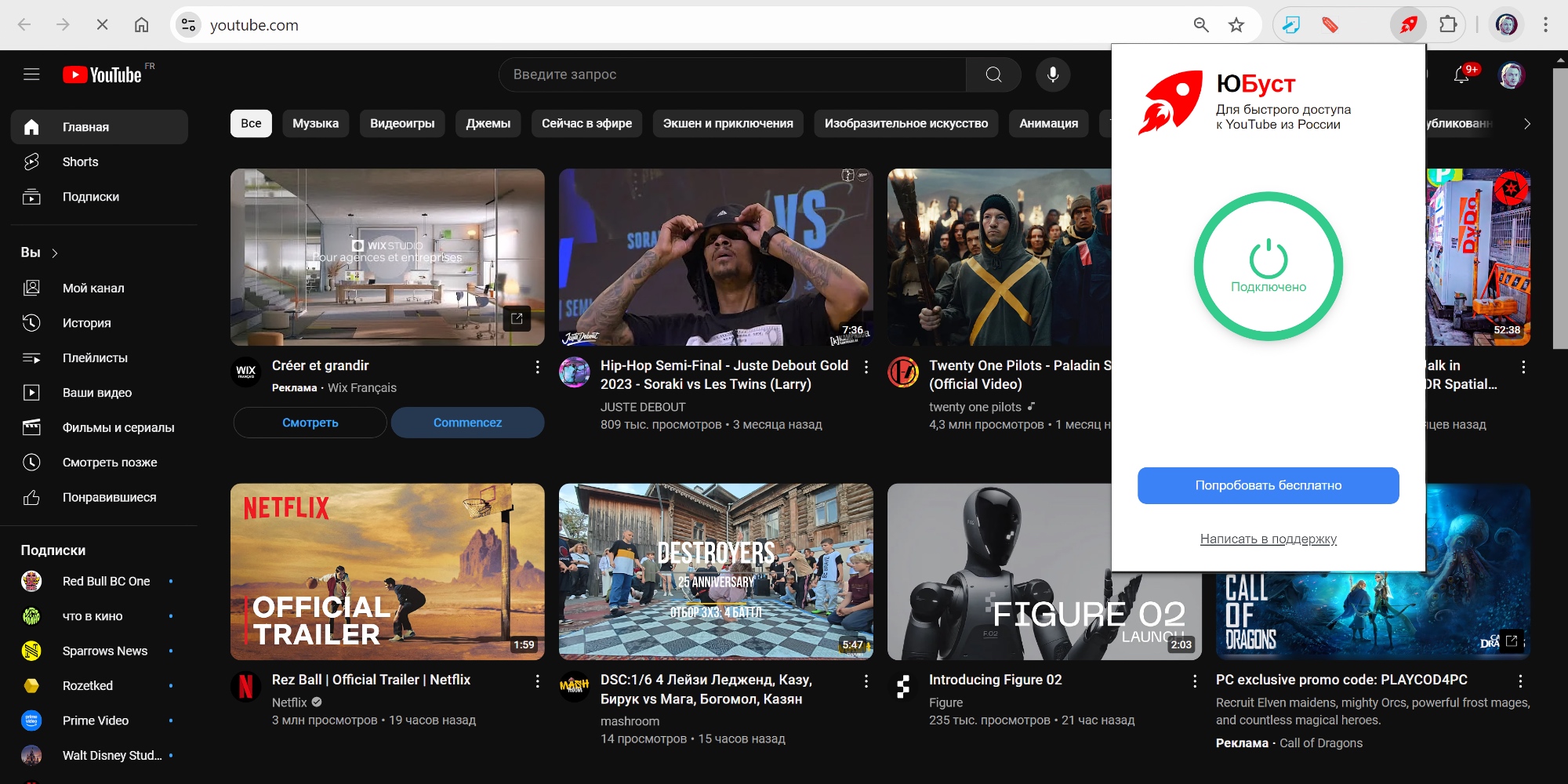Image resolution: width=1568 pixels, height=784 pixels.
Task: Open История in the sidebar
Action: click(x=100, y=323)
